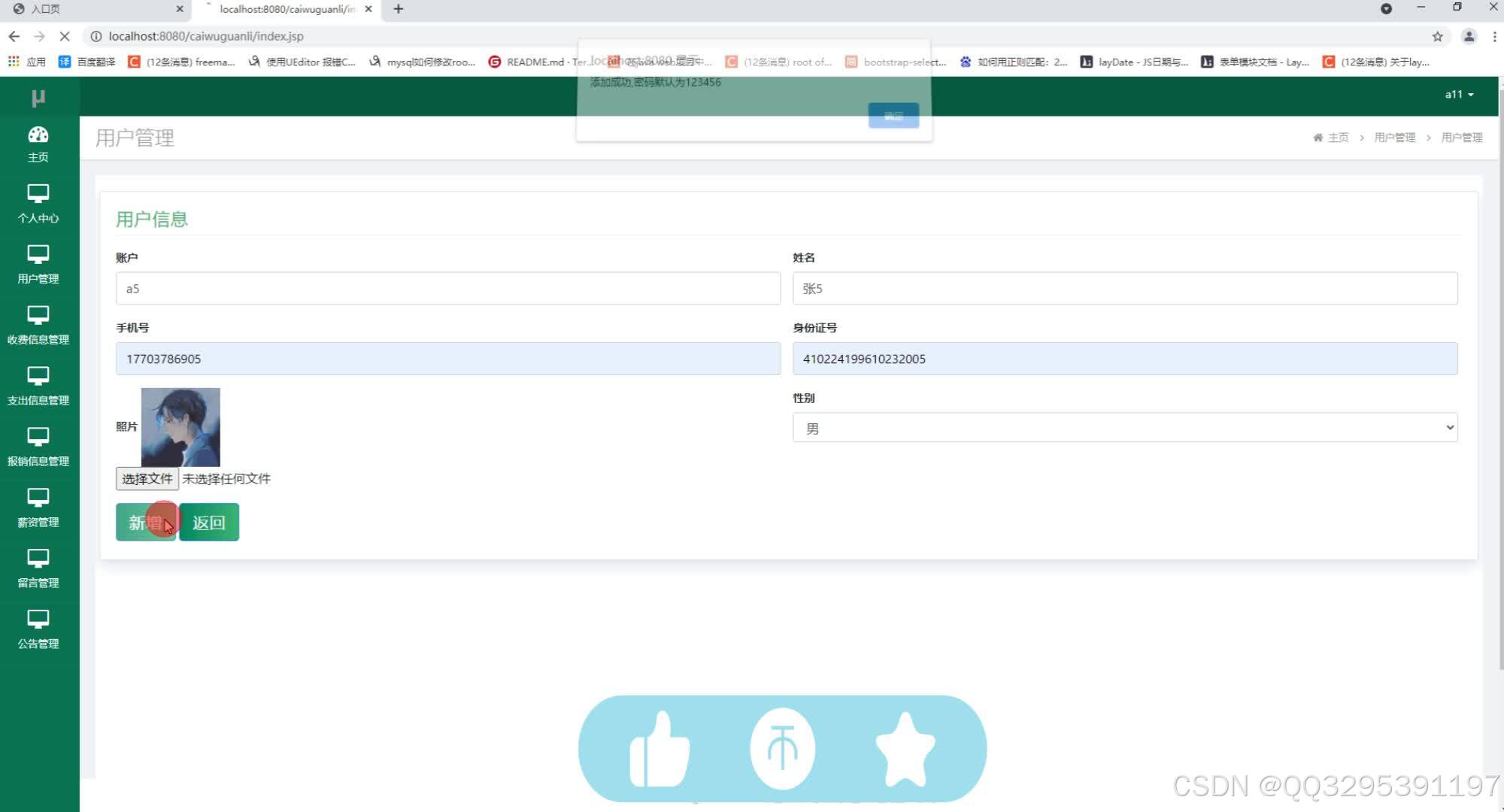The height and width of the screenshot is (812, 1504).
Task: Click the star favorite icon
Action: coord(905,750)
